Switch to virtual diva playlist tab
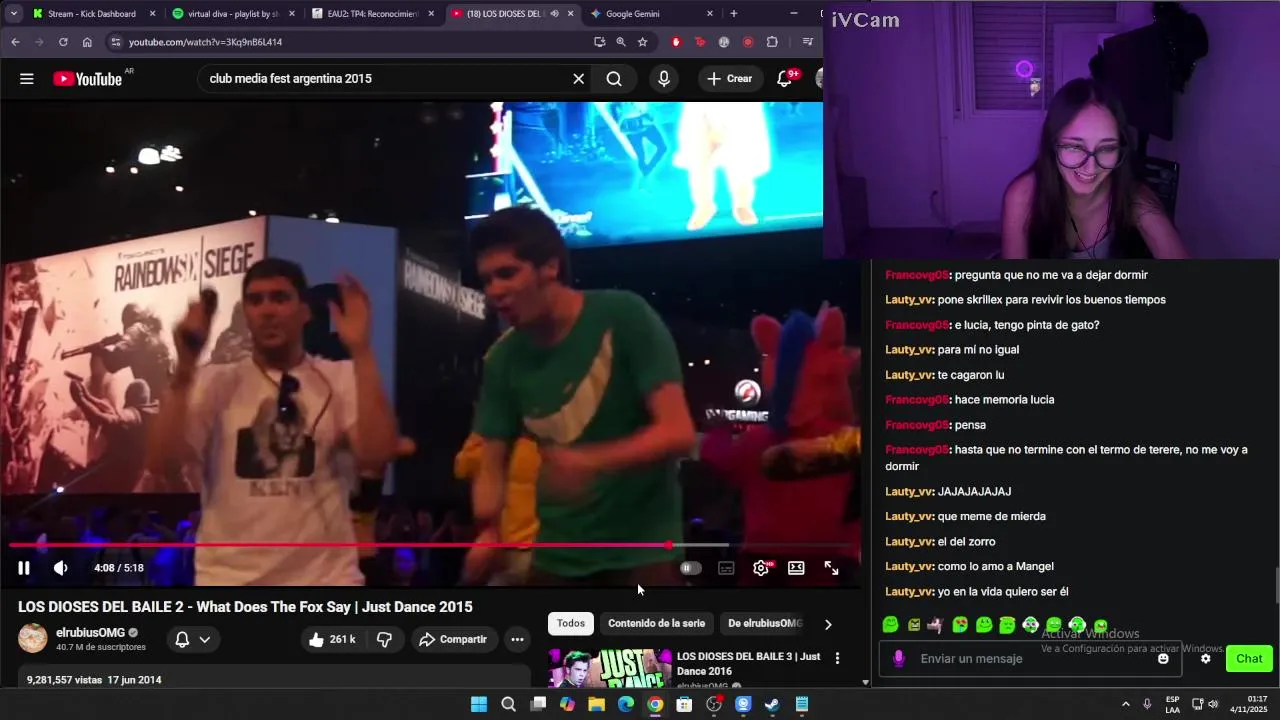The image size is (1280, 720). pyautogui.click(x=232, y=14)
